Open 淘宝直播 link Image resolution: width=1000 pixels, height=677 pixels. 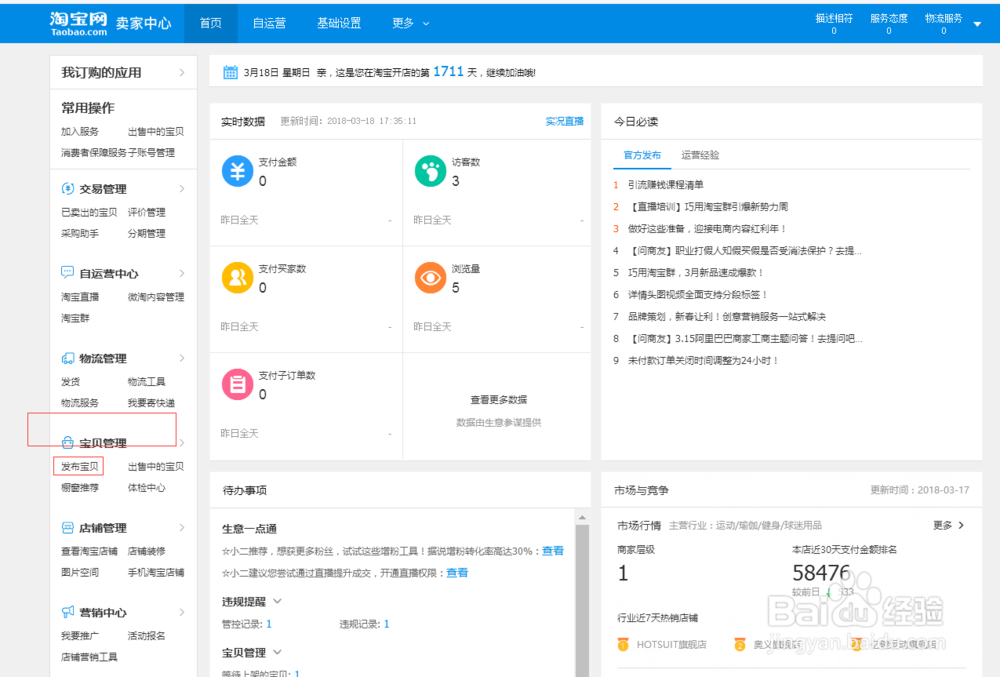tap(80, 297)
